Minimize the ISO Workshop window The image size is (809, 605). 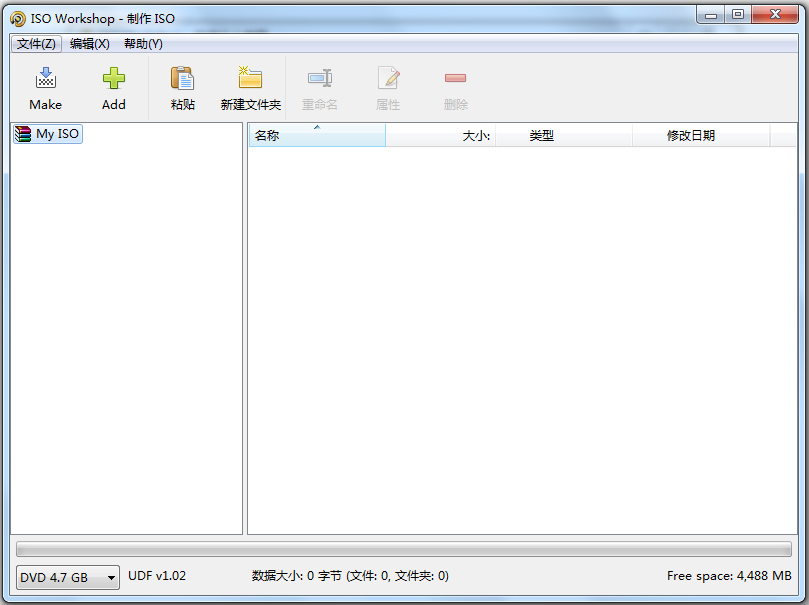710,14
